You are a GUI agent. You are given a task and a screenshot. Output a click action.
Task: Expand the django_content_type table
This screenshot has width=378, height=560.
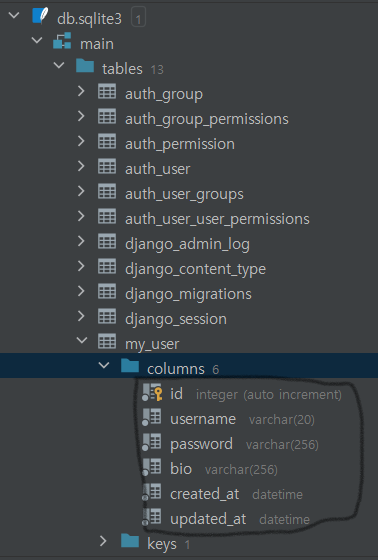(81, 266)
